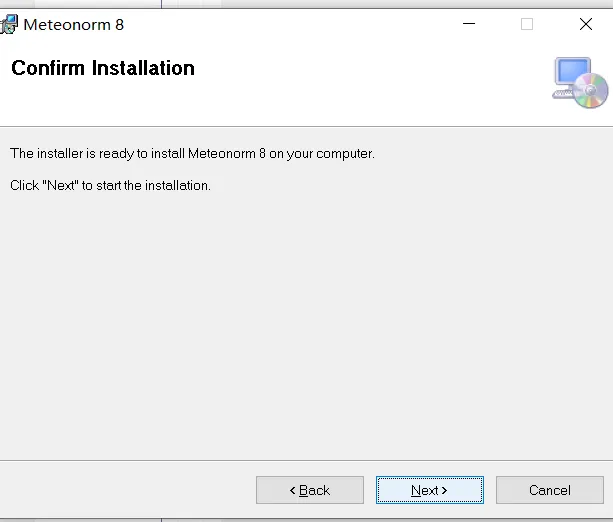Click the separator line above the buttons
The image size is (613, 522).
point(300,459)
